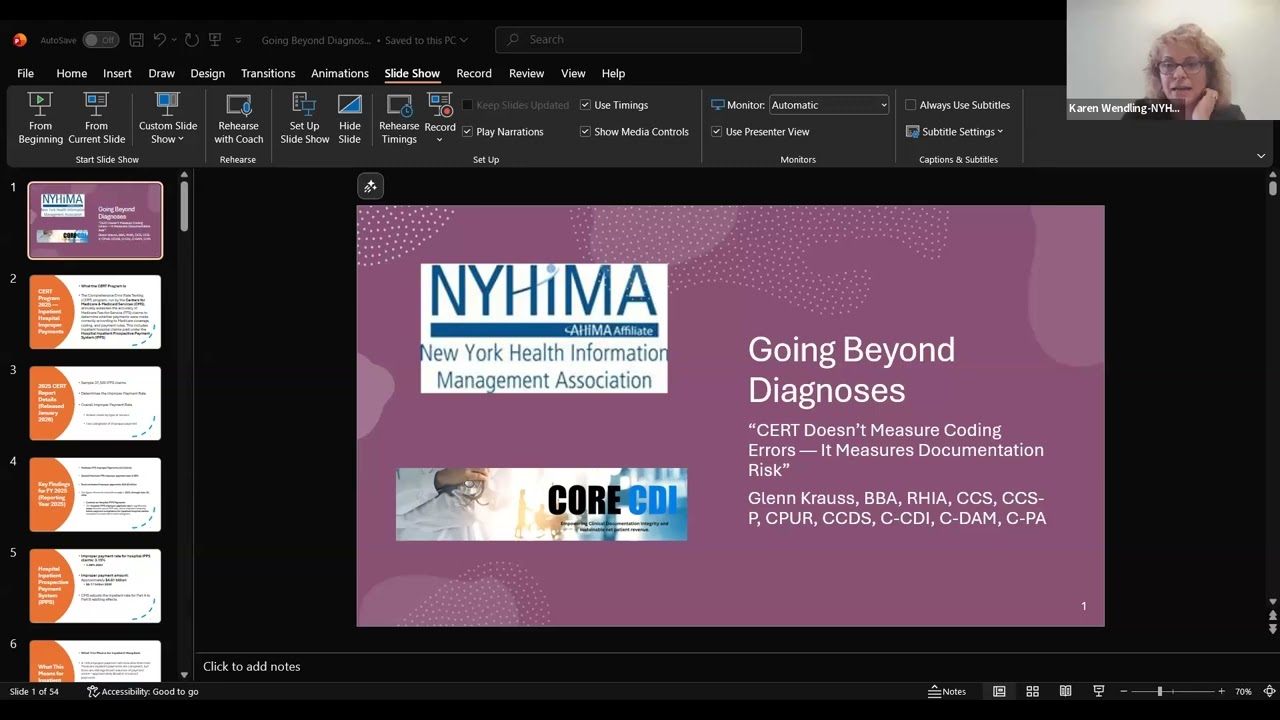Select slide 5 thumbnail in panel

[x=95, y=586]
